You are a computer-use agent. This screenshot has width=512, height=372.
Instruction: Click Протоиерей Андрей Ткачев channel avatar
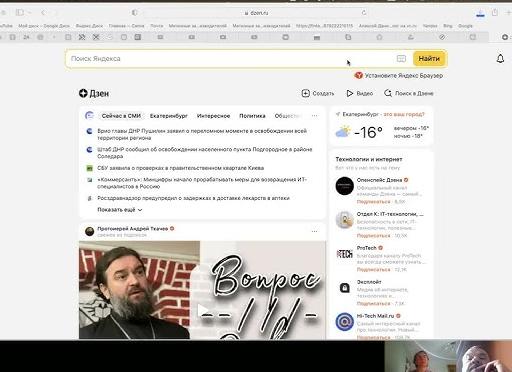[90, 231]
